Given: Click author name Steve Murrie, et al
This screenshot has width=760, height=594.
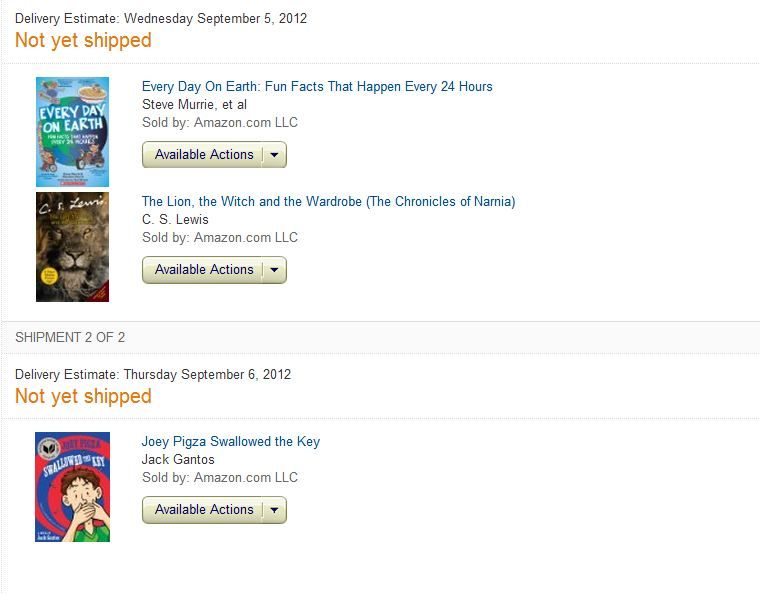Looking at the screenshot, I should click(194, 105).
